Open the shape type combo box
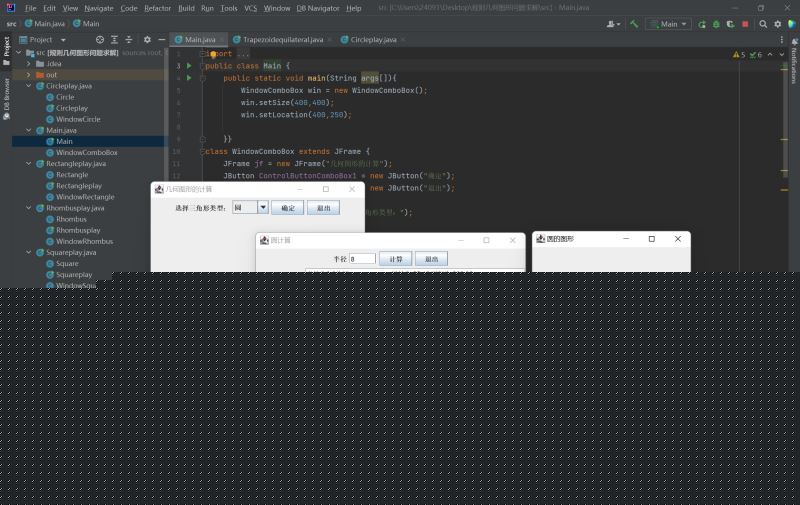This screenshot has height=505, width=800. (x=263, y=208)
